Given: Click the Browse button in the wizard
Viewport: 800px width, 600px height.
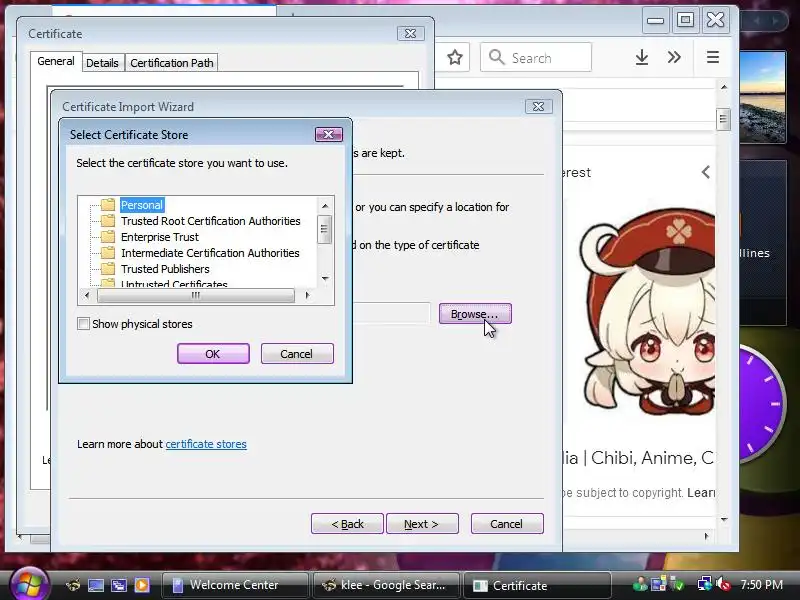Looking at the screenshot, I should pyautogui.click(x=475, y=314).
